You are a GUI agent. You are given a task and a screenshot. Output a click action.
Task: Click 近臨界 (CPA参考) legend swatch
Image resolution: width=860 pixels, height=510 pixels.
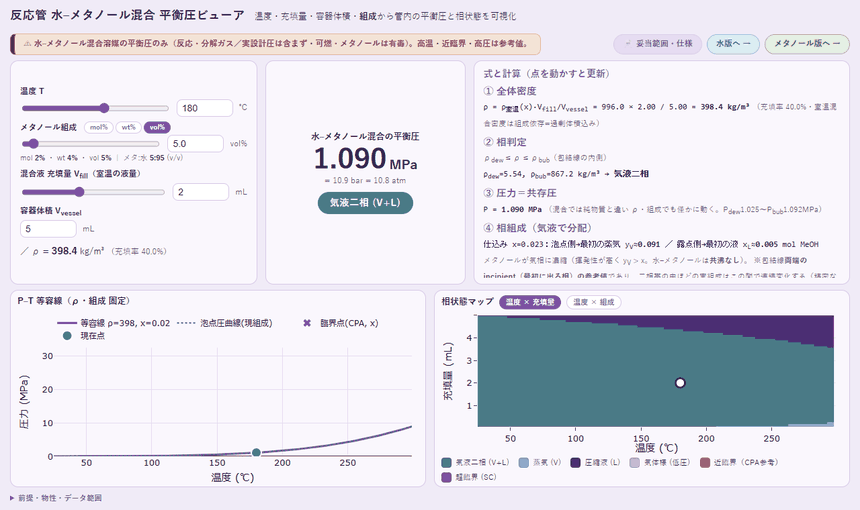click(x=705, y=462)
